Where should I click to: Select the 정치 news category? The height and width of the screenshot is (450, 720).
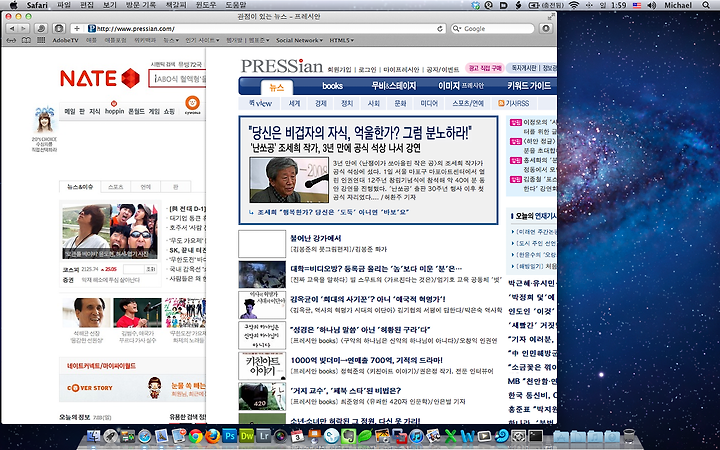coord(347,103)
